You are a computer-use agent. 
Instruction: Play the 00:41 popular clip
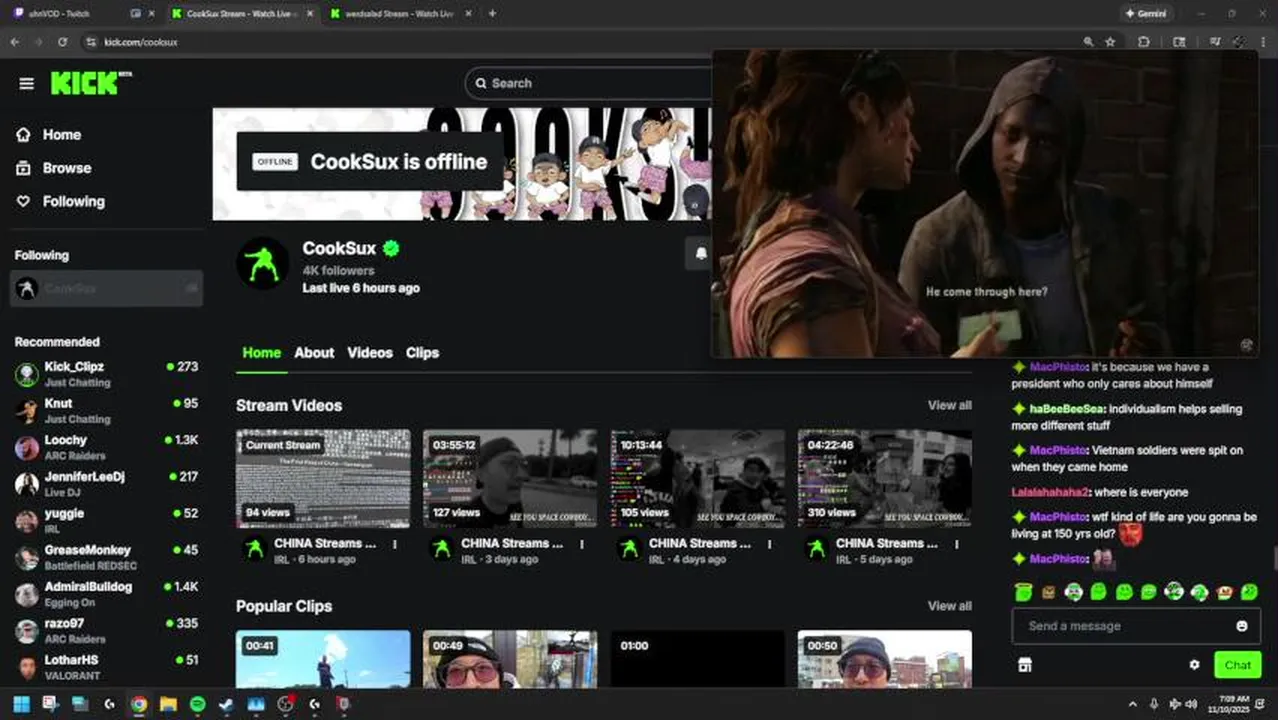323,658
